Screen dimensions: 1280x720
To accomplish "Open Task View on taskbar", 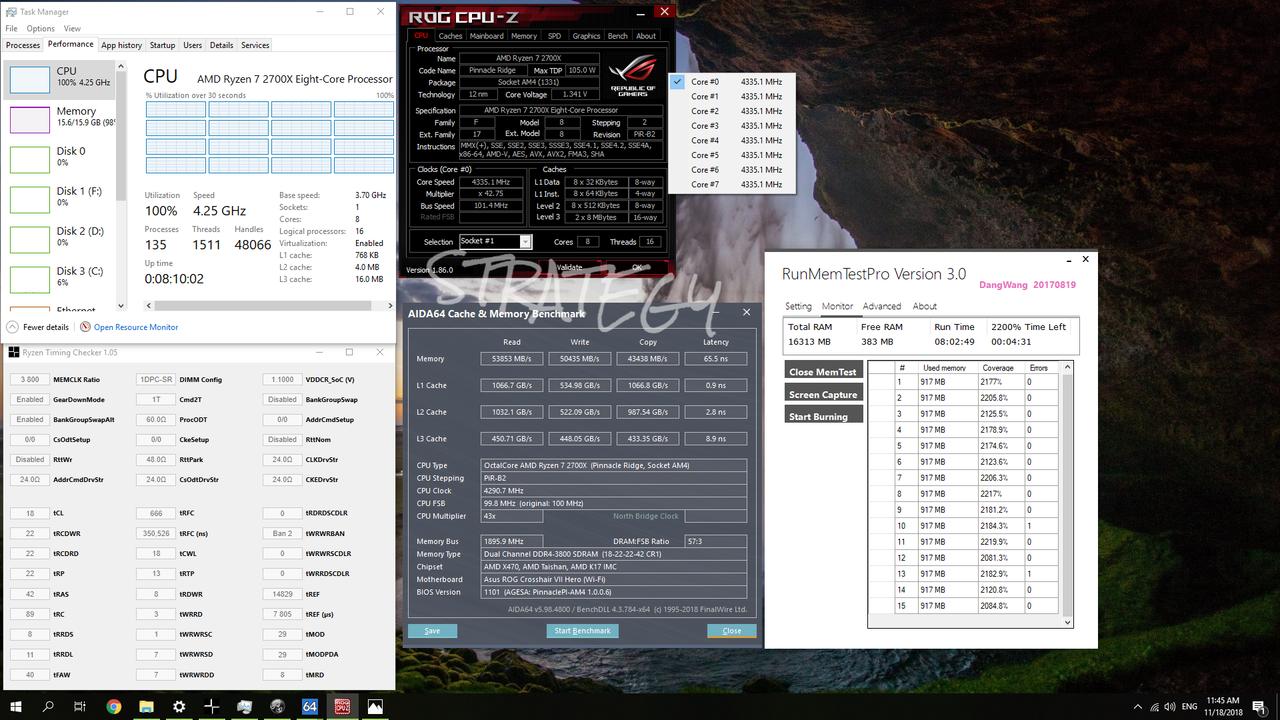I will [x=81, y=706].
